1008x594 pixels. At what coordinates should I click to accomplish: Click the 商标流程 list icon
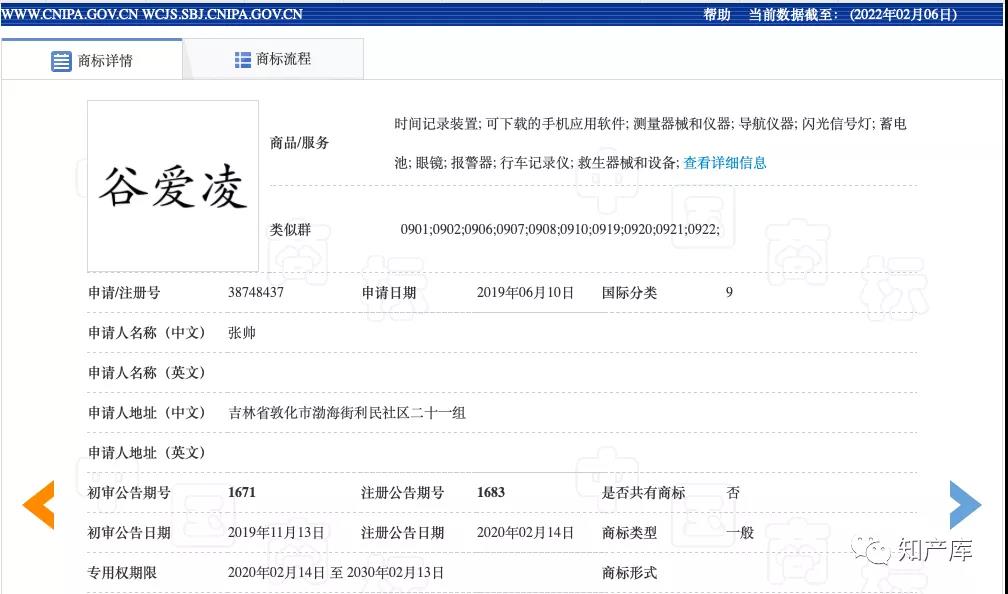[x=242, y=60]
